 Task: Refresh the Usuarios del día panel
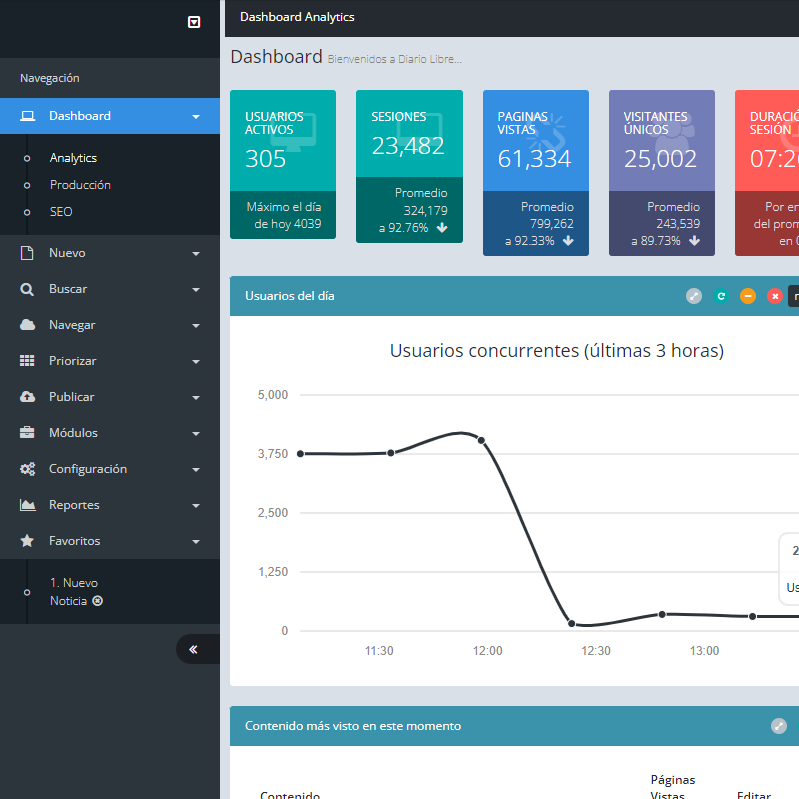pos(721,296)
